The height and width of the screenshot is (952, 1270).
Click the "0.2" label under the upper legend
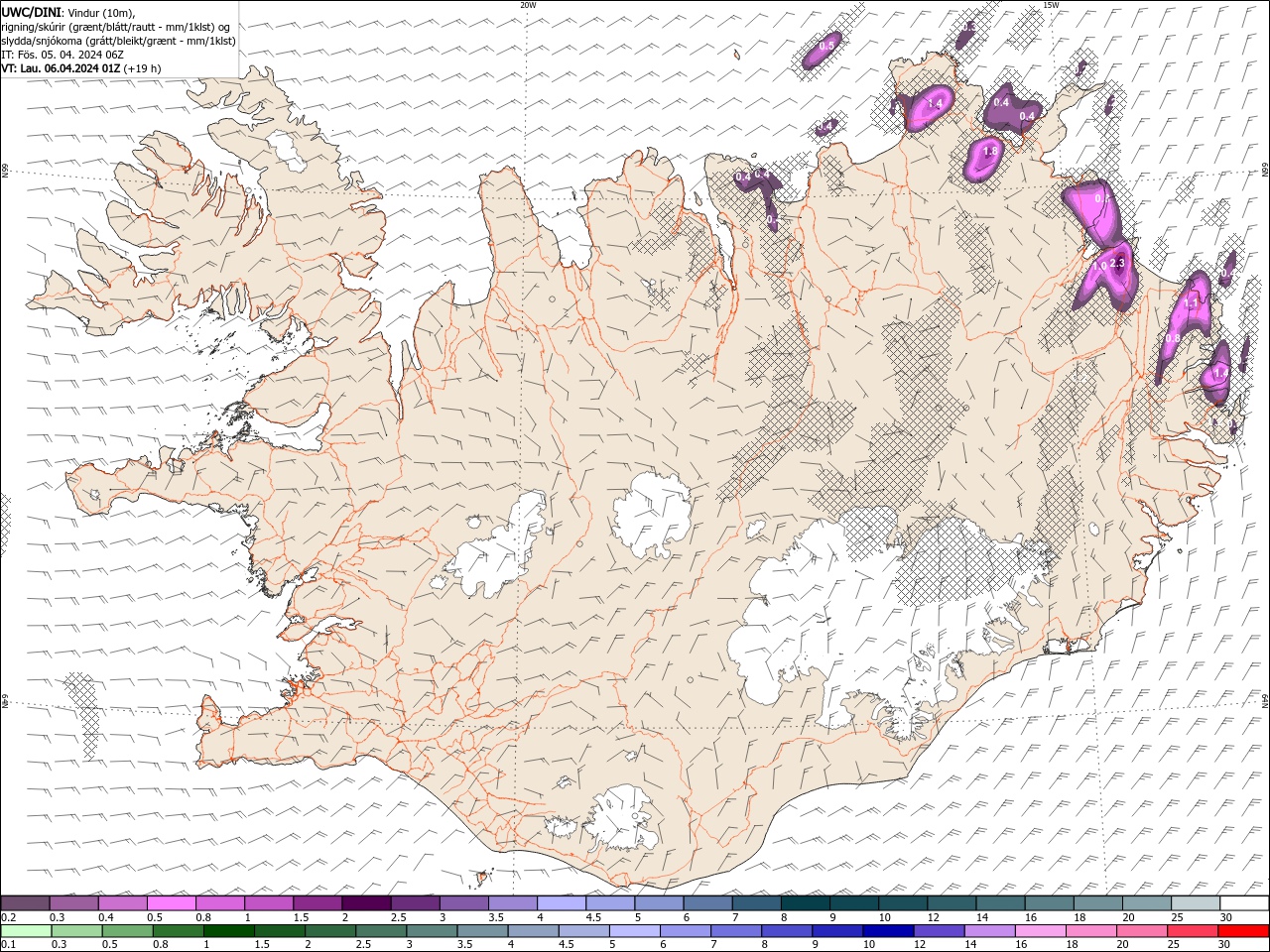(x=8, y=917)
